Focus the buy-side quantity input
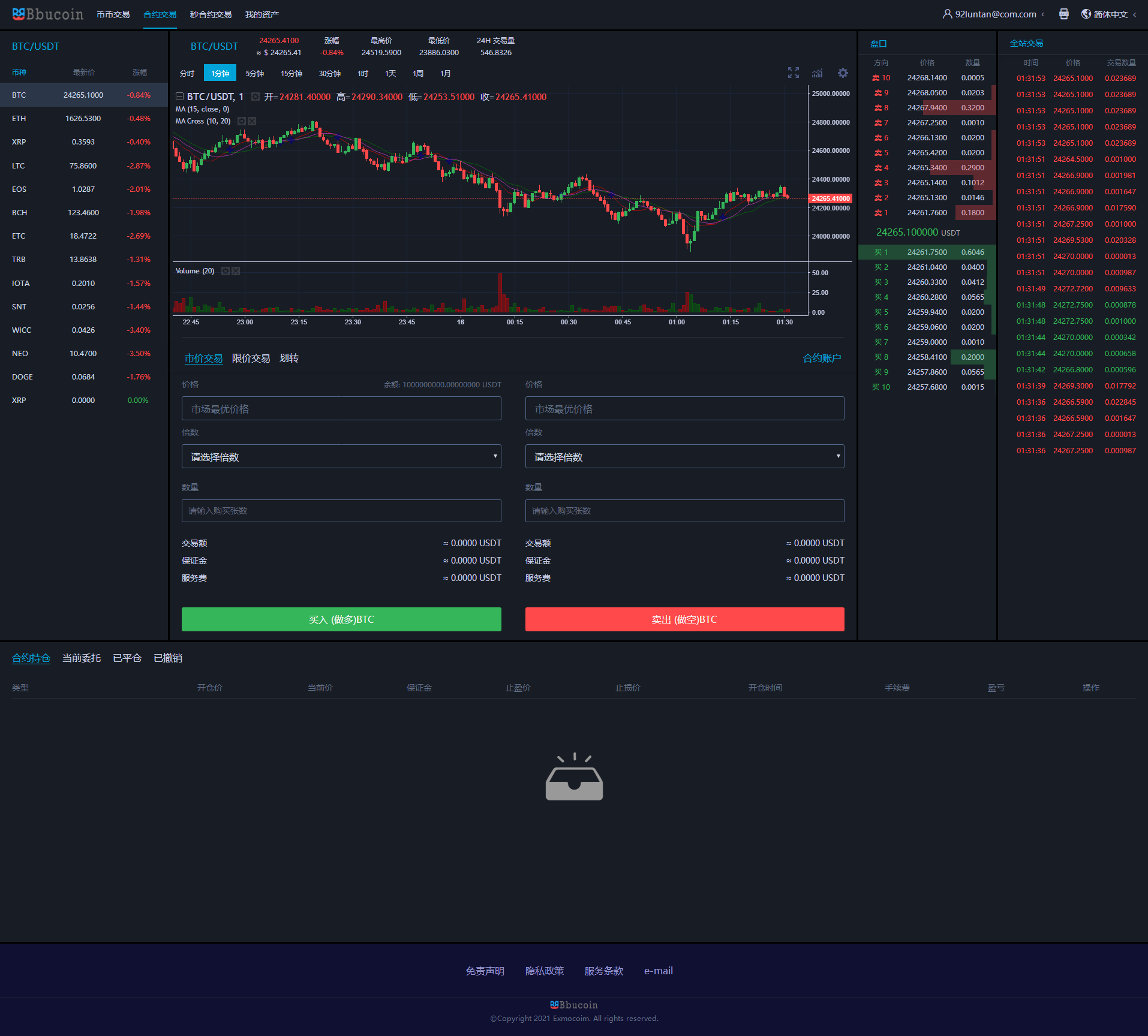The image size is (1148, 1036). coord(341,511)
